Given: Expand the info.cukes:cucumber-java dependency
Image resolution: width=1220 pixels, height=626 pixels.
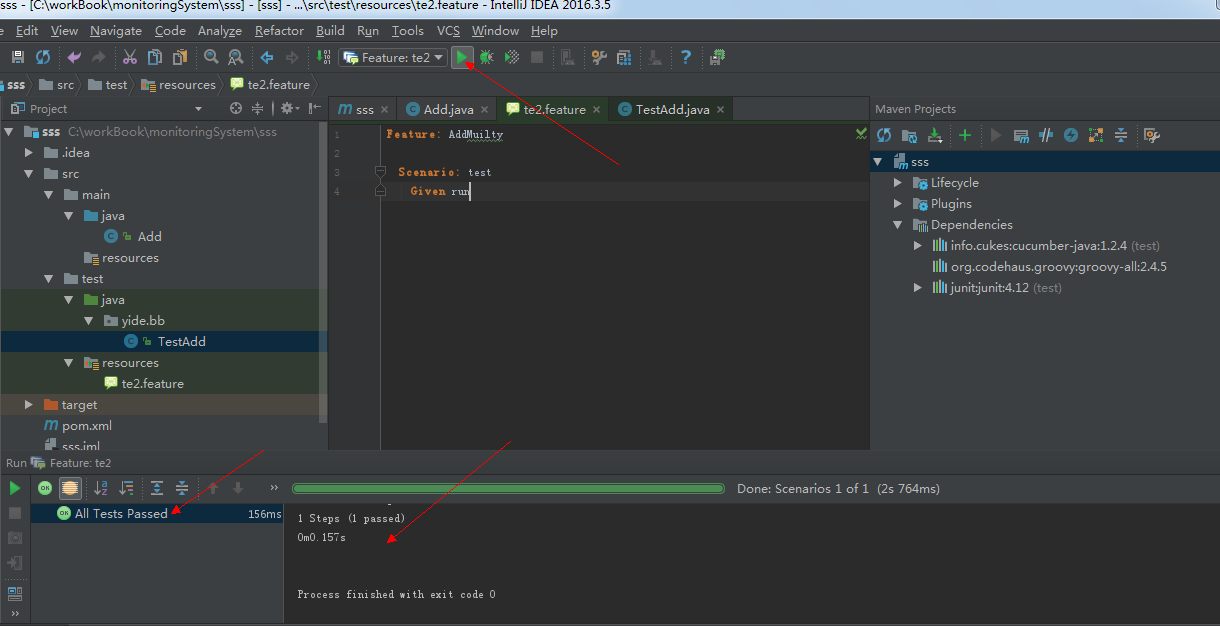Looking at the screenshot, I should [x=918, y=246].
